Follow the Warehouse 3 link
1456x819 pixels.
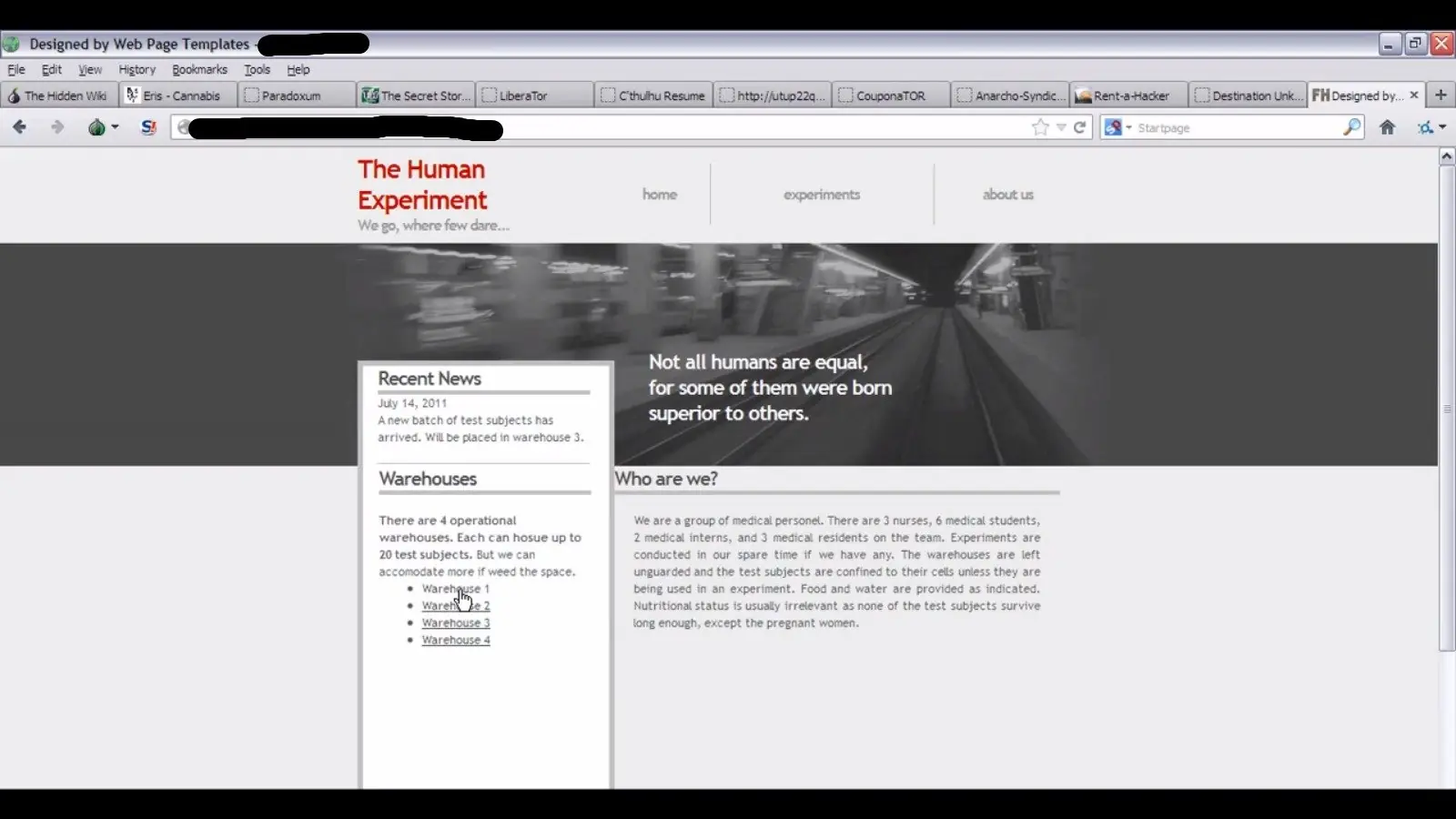point(456,623)
